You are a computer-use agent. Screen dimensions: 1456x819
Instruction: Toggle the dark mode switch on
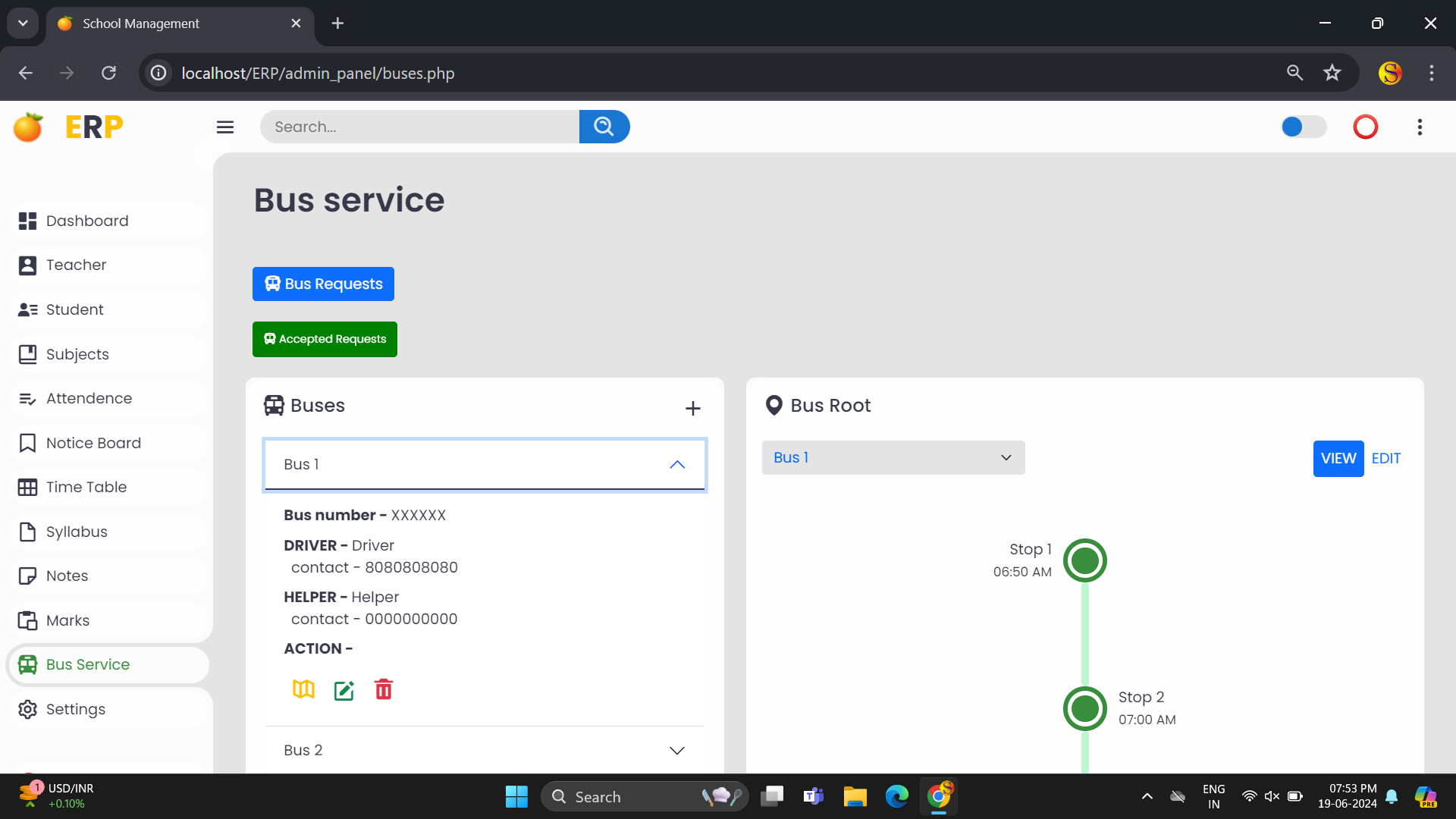tap(1302, 126)
